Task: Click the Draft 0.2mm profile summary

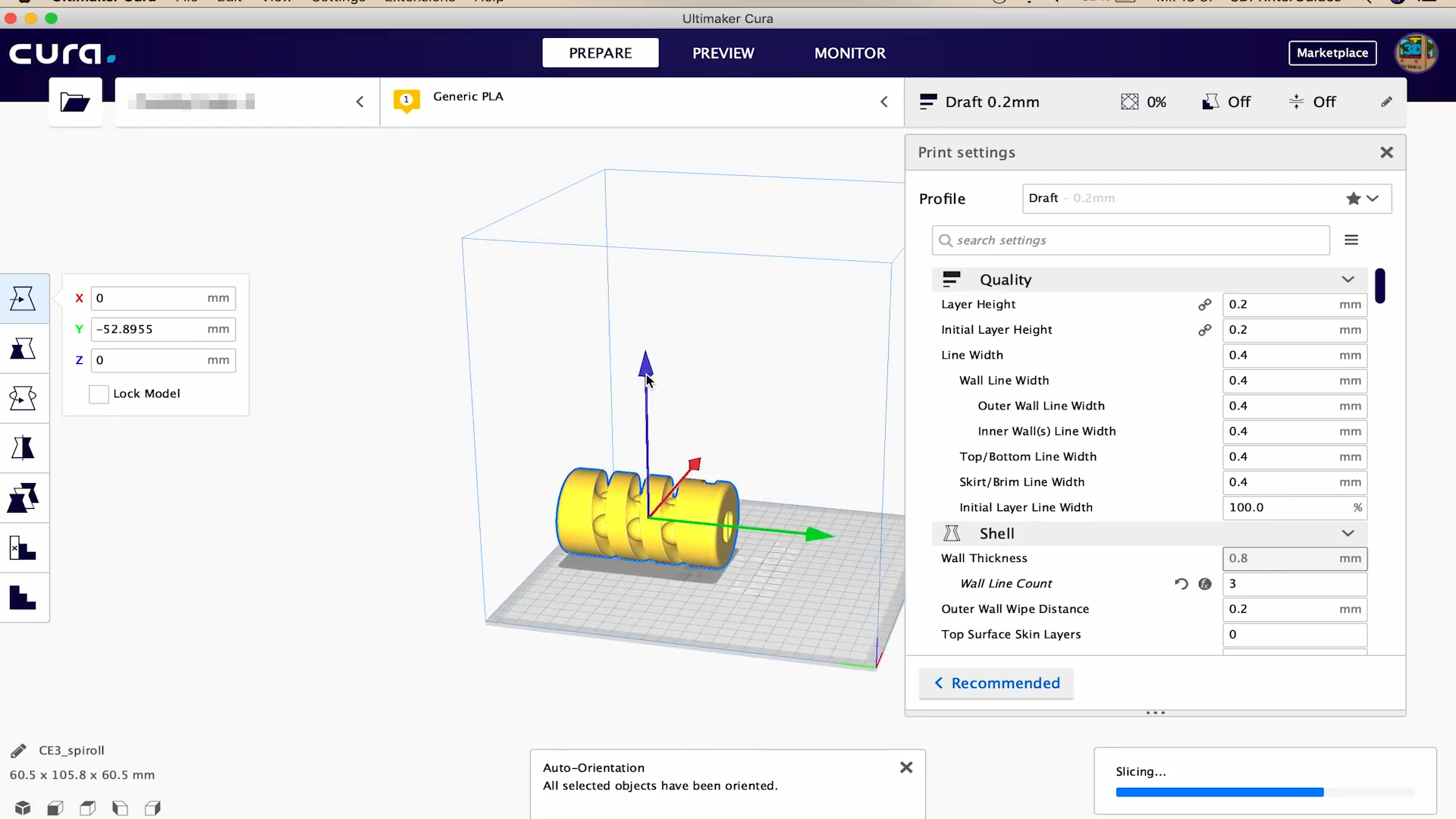Action: pos(980,102)
